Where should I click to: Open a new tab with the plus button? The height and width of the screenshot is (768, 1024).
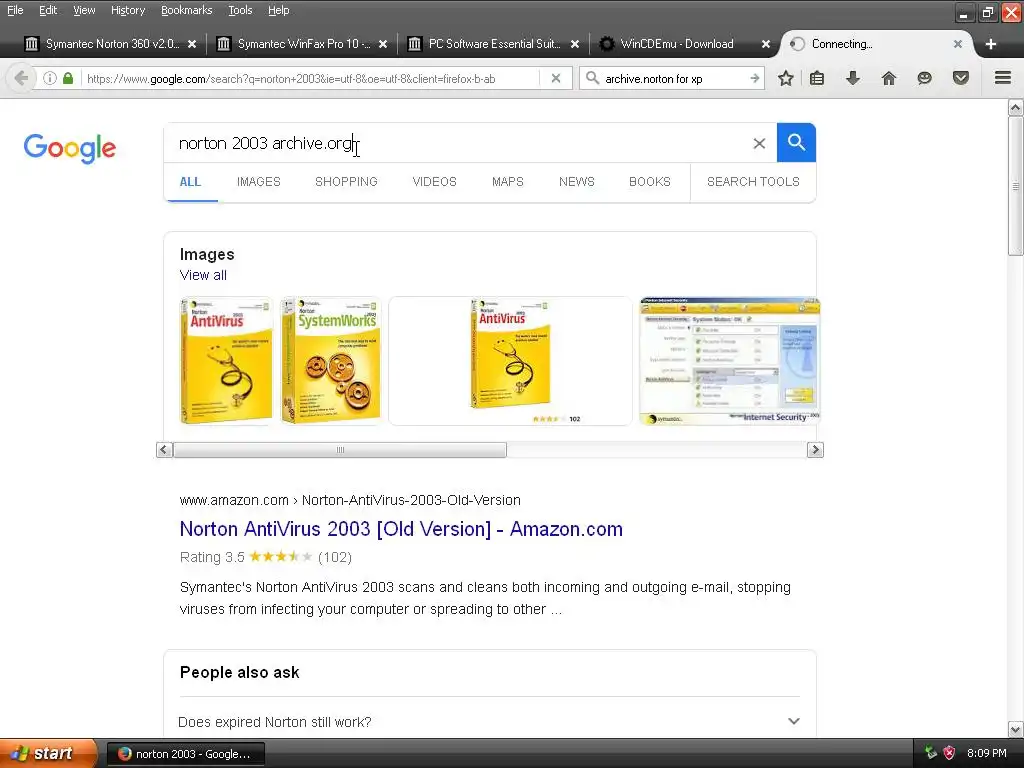[991, 44]
